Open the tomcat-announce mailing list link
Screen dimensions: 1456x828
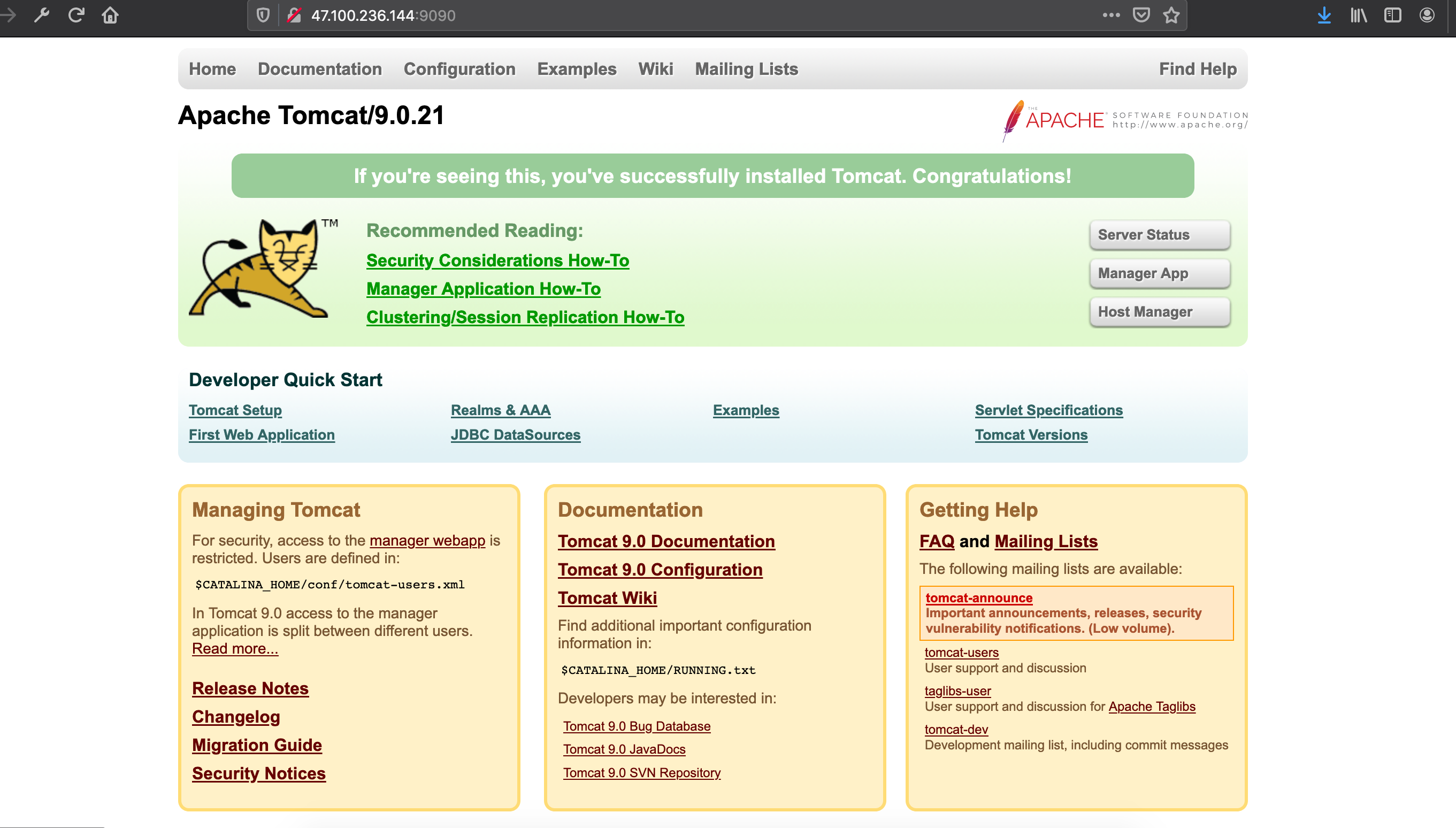click(x=979, y=597)
